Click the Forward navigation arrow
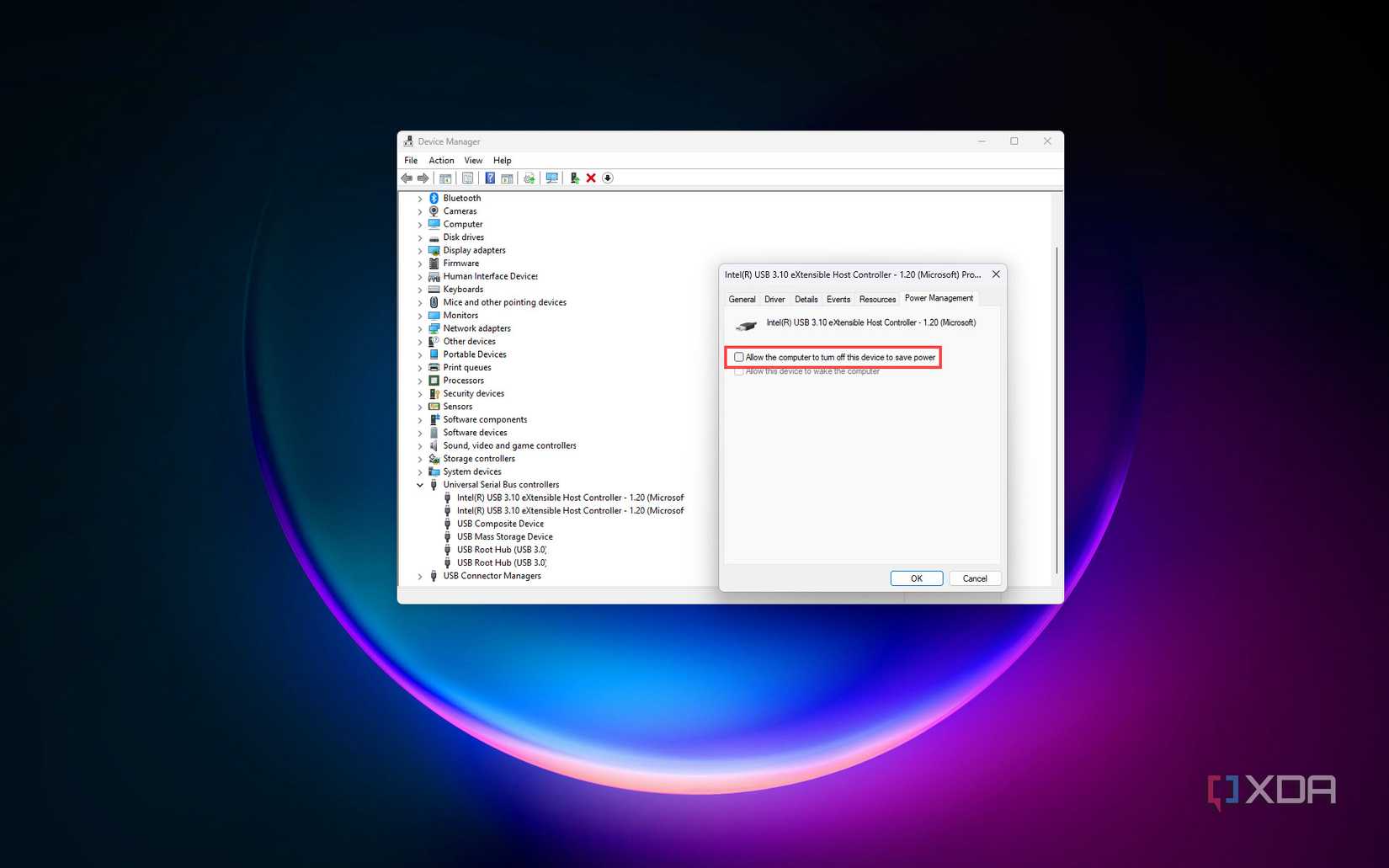 coord(423,178)
